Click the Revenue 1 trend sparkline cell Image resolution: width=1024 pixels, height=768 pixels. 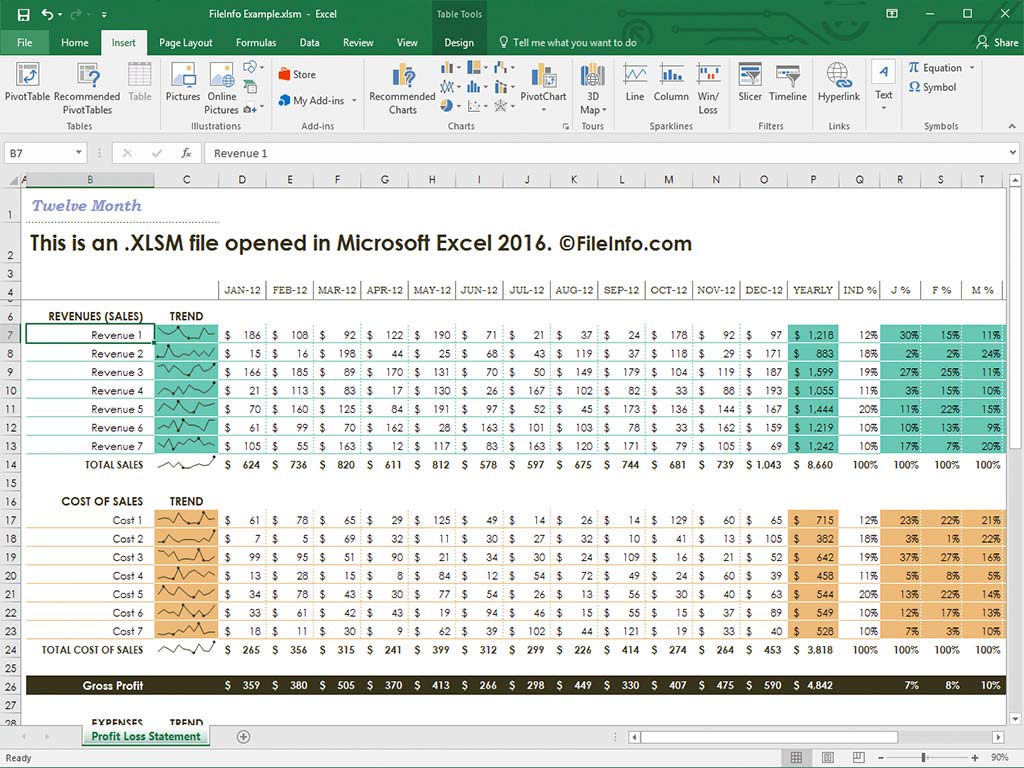coord(186,334)
